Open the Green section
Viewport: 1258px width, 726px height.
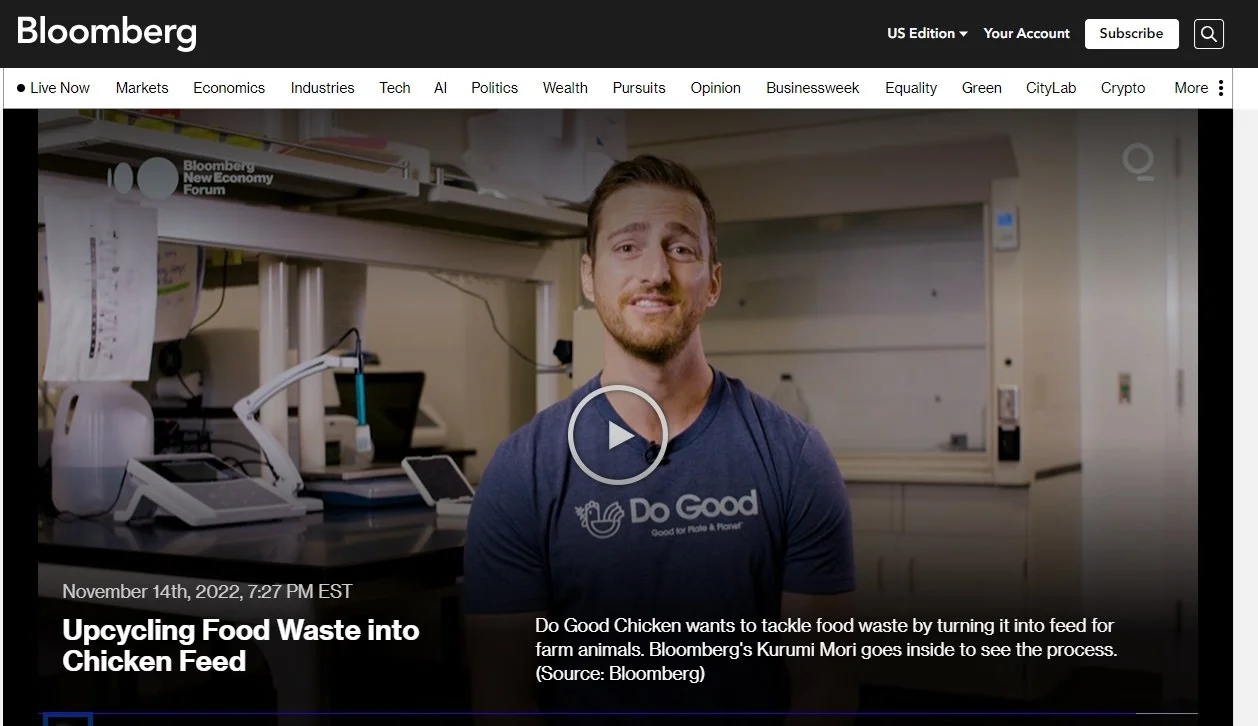(x=982, y=88)
